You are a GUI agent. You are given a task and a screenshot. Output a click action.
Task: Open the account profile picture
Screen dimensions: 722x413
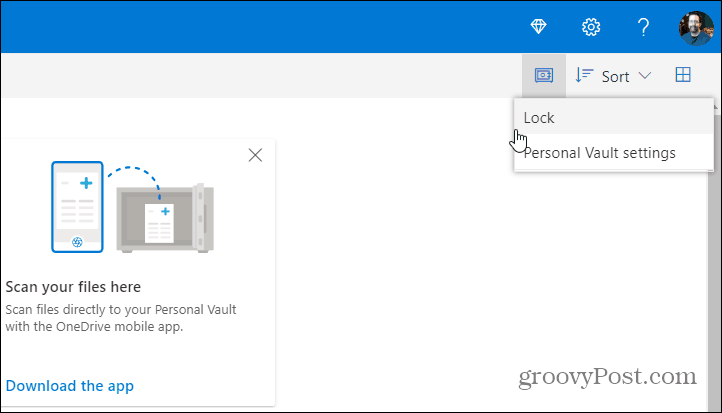[696, 28]
